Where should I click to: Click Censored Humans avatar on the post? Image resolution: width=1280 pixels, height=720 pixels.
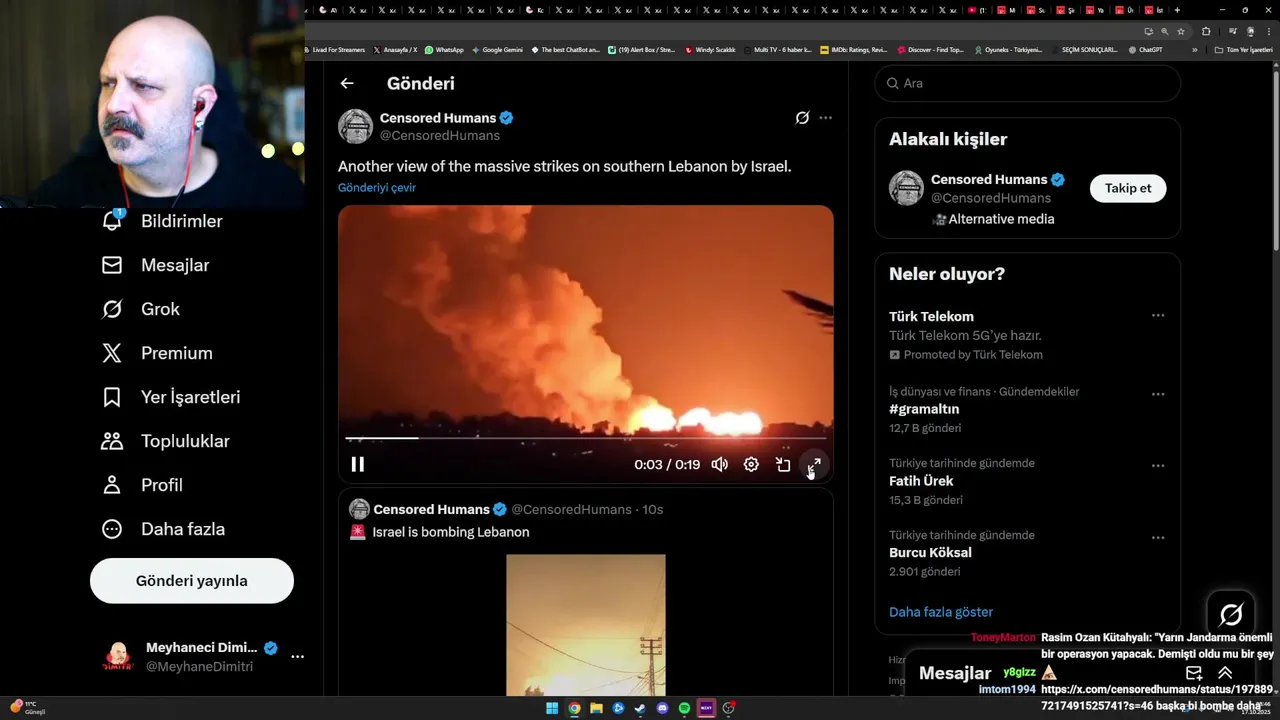pyautogui.click(x=355, y=126)
